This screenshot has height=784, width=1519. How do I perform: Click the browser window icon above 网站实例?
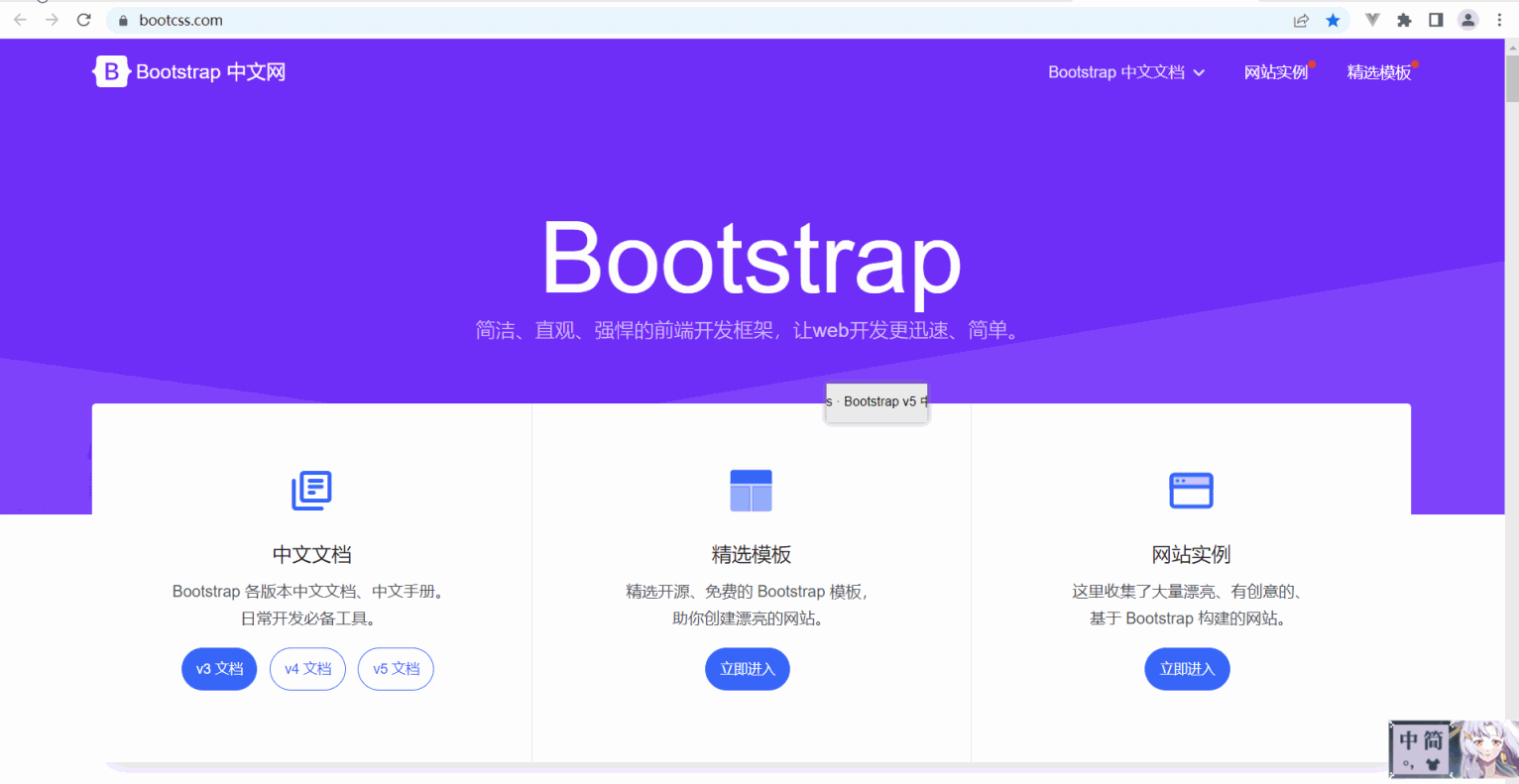pyautogui.click(x=1190, y=490)
